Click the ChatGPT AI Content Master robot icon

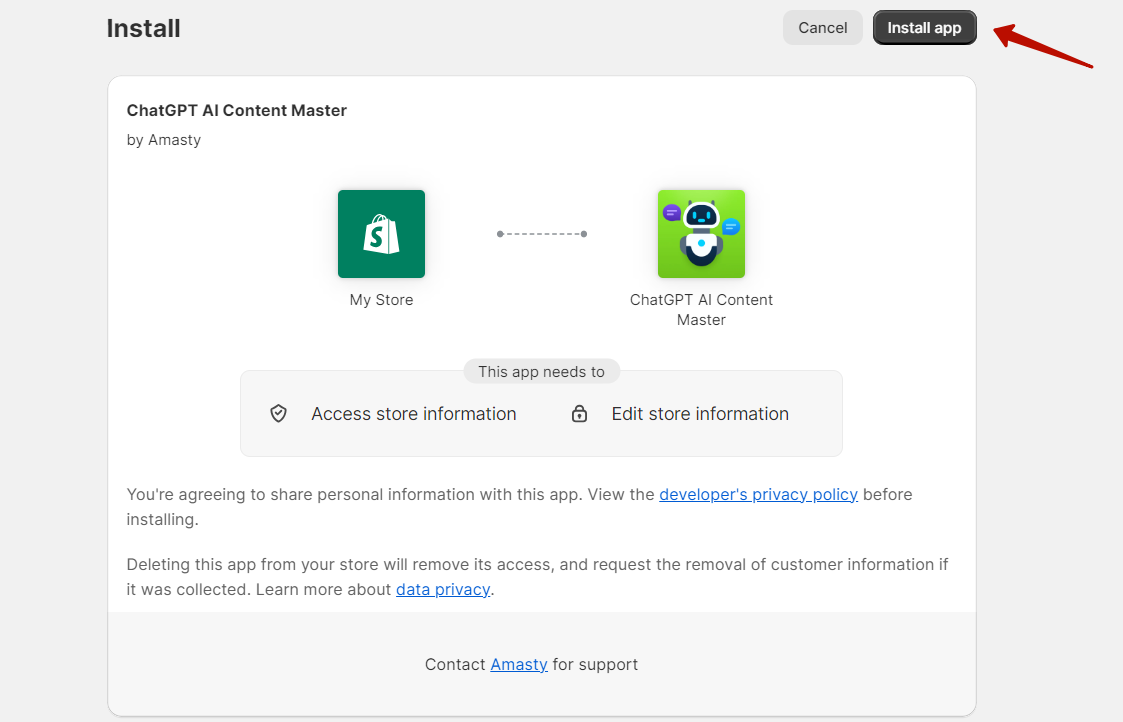[701, 234]
